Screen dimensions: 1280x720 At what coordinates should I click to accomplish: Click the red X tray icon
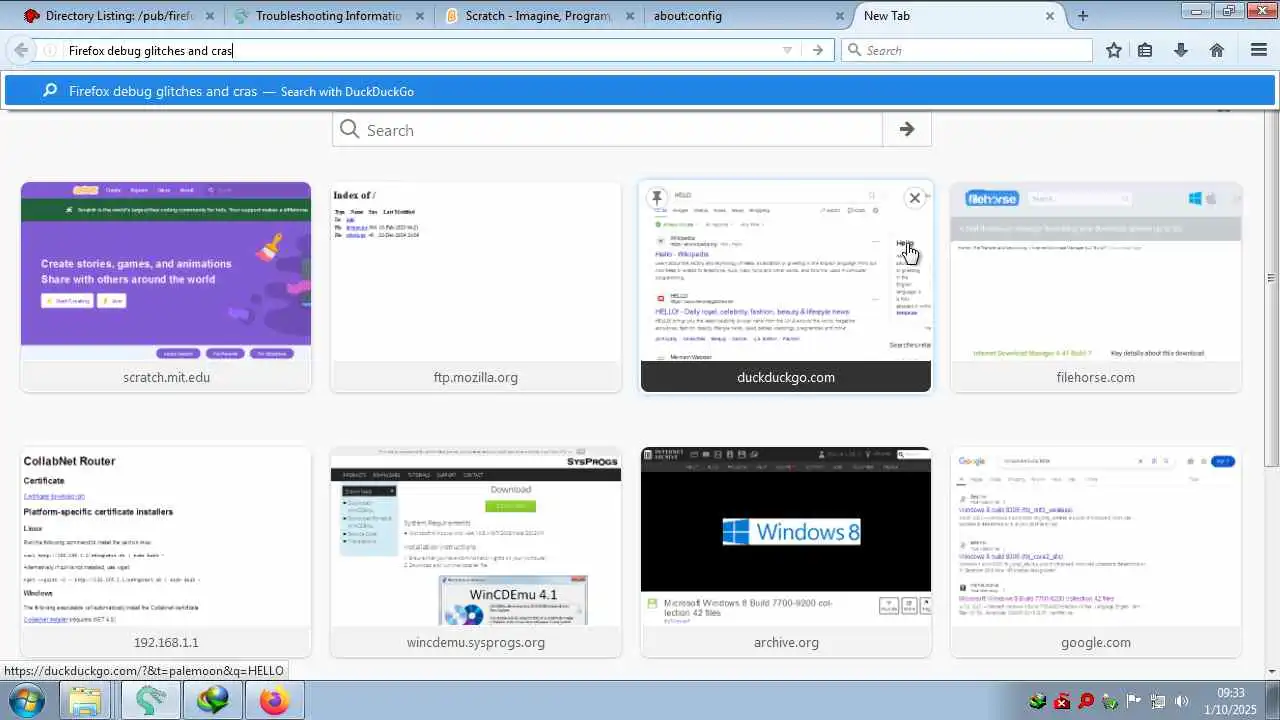tap(1062, 701)
